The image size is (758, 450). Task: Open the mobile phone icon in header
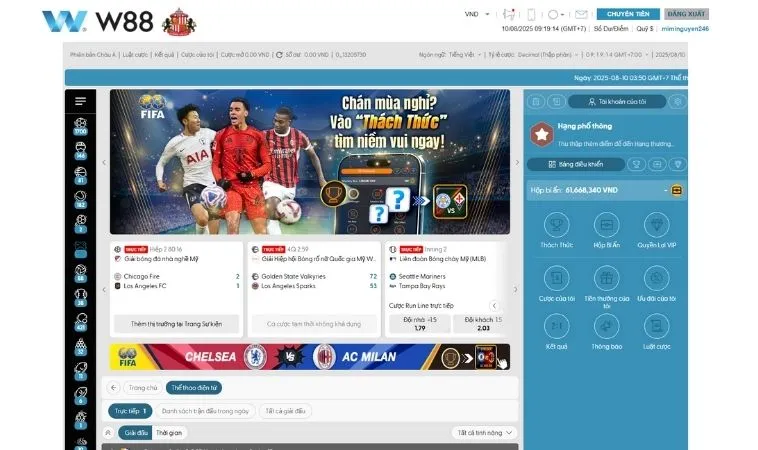click(531, 14)
